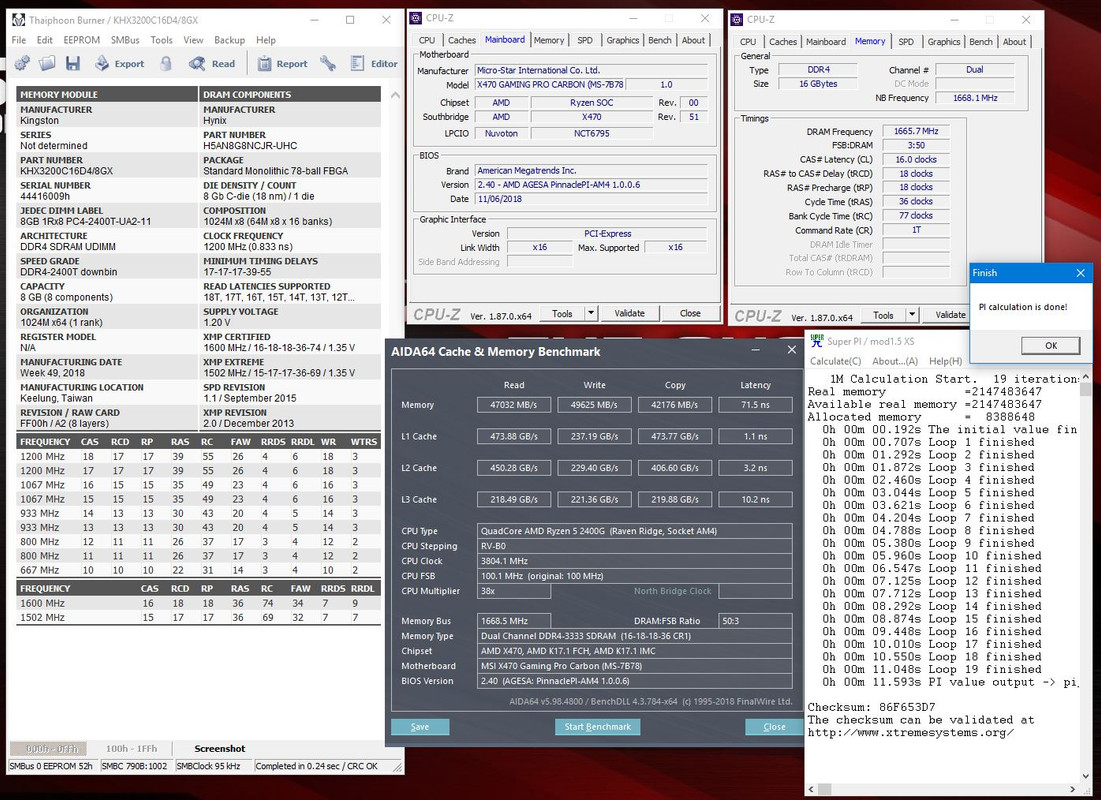
Task: Switch to Graphics tab in Memory CPU-Z window
Action: 944,42
